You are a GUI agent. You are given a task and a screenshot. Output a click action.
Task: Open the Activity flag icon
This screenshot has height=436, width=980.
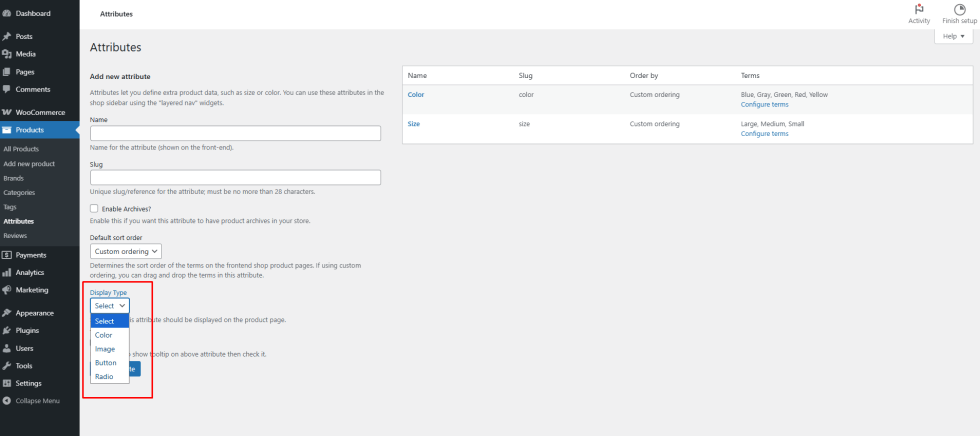coord(918,9)
